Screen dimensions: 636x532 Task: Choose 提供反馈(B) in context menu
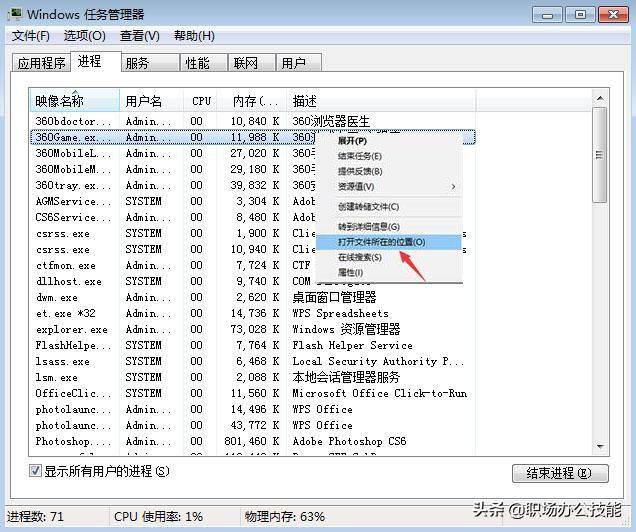[389, 171]
